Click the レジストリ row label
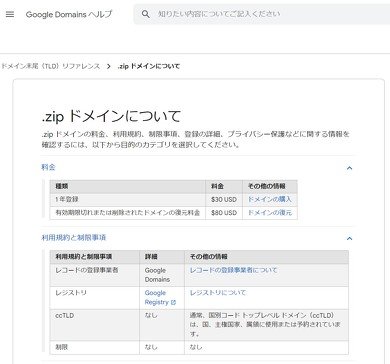Viewport: 390px width, 364px height. click(71, 293)
